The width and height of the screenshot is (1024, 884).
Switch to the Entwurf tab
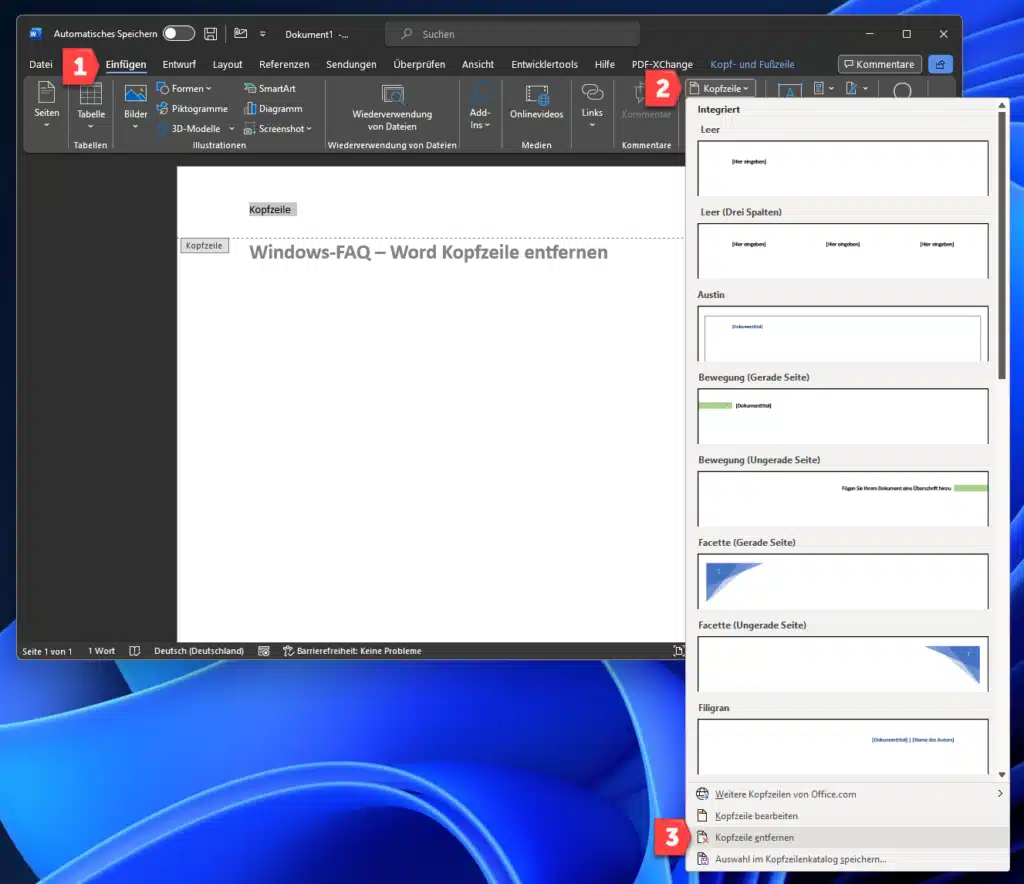(179, 64)
